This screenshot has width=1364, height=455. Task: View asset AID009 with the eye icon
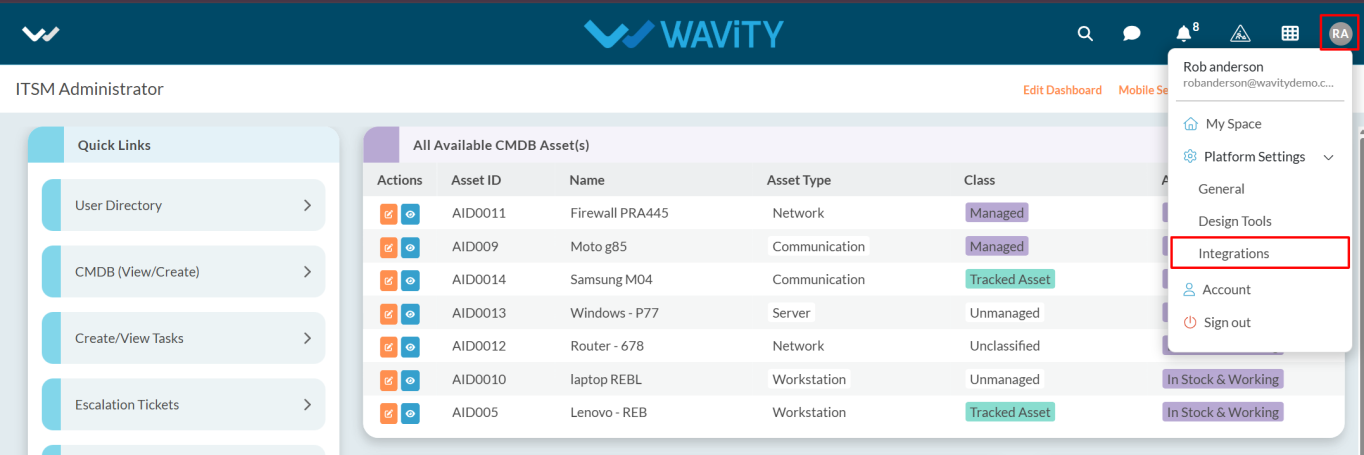point(410,247)
